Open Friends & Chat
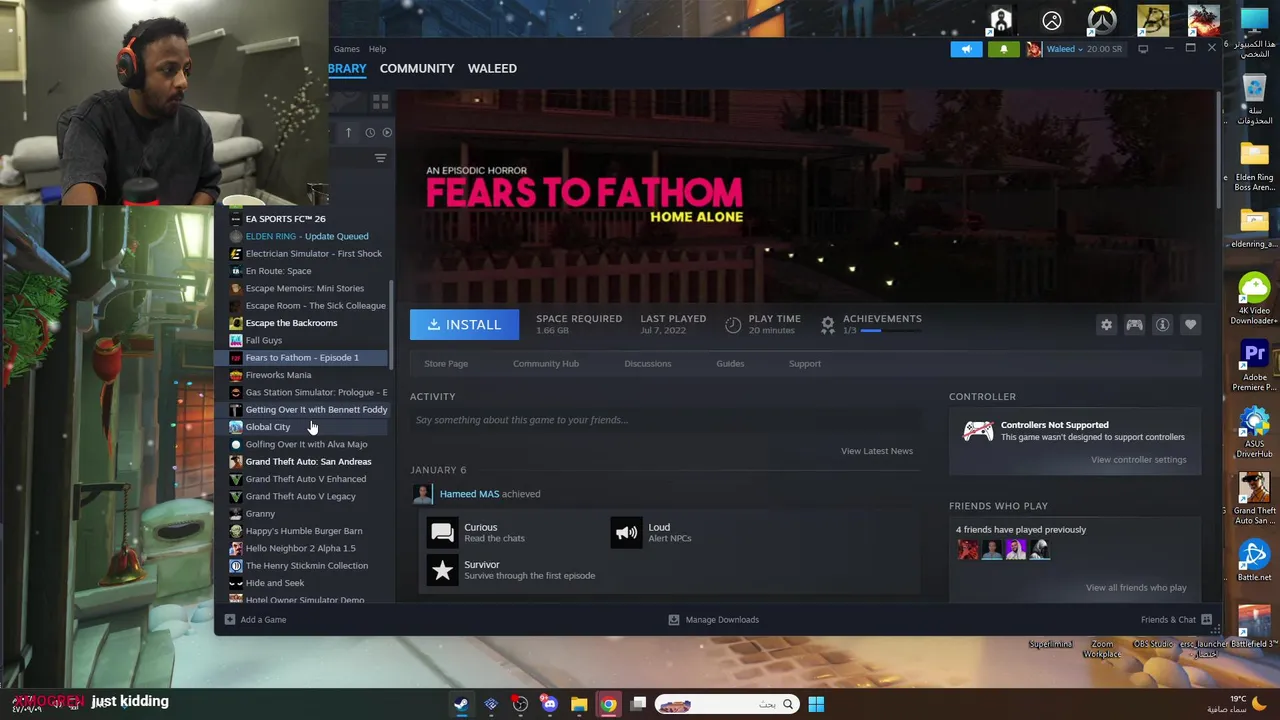 (x=1176, y=620)
